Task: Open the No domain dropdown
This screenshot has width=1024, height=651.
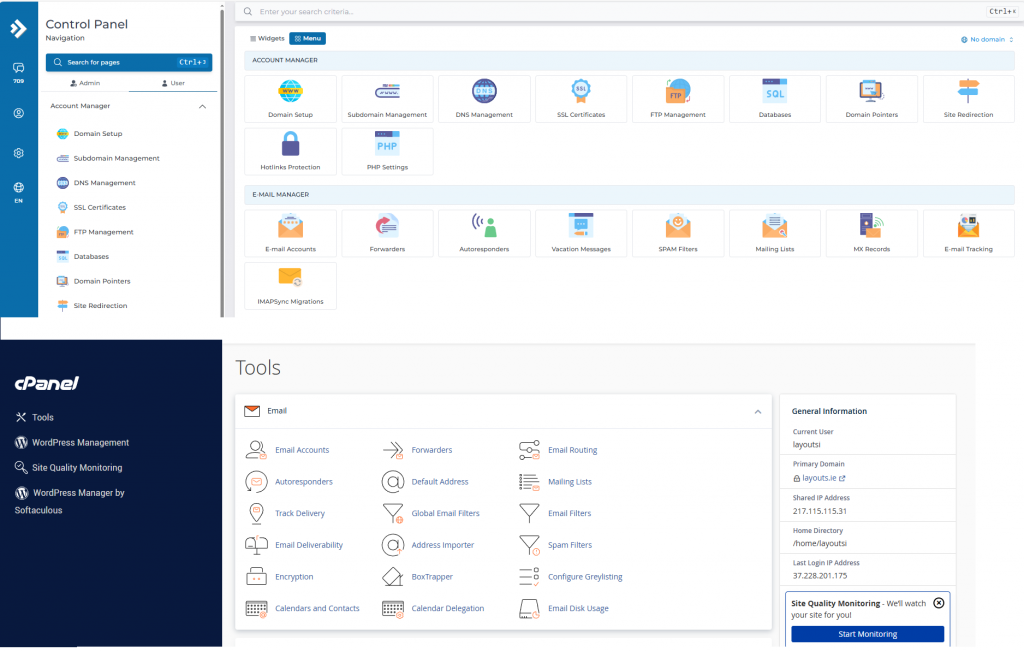Action: click(987, 39)
